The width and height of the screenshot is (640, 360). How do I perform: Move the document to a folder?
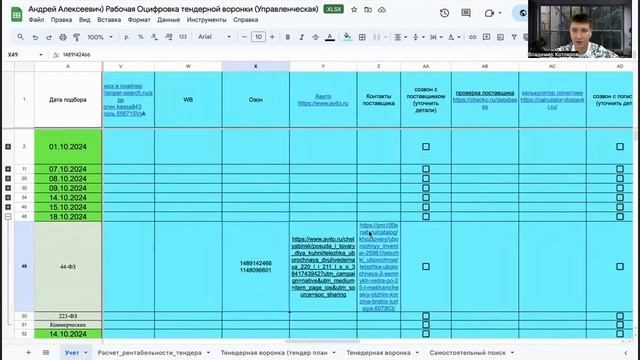[x=368, y=9]
